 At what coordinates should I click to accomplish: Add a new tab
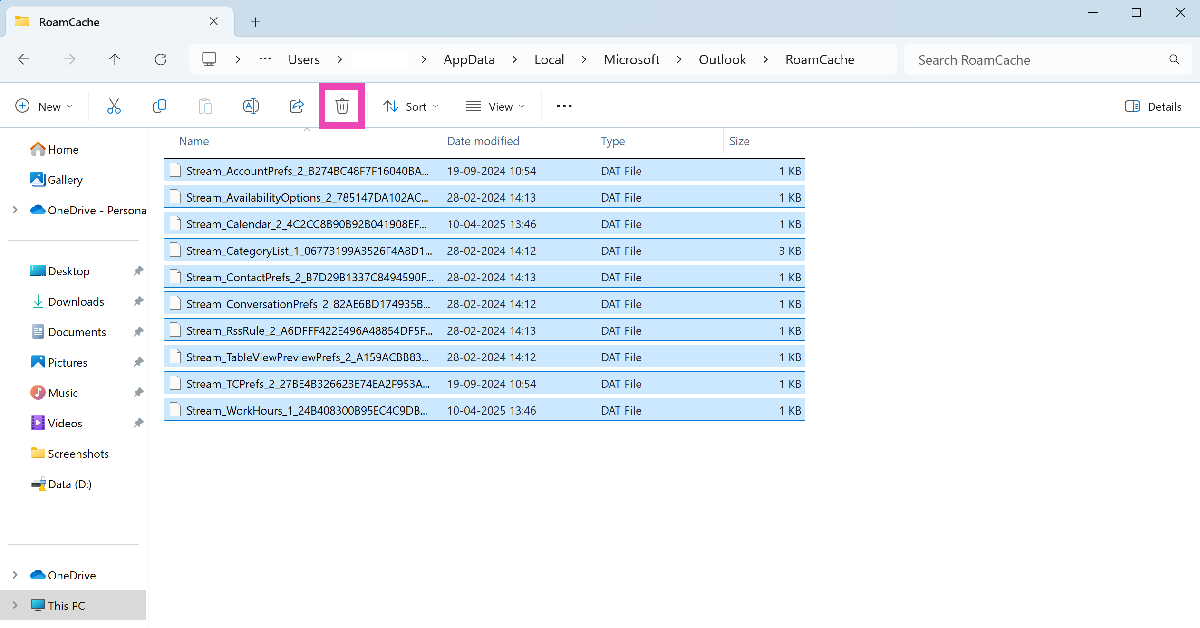(255, 21)
